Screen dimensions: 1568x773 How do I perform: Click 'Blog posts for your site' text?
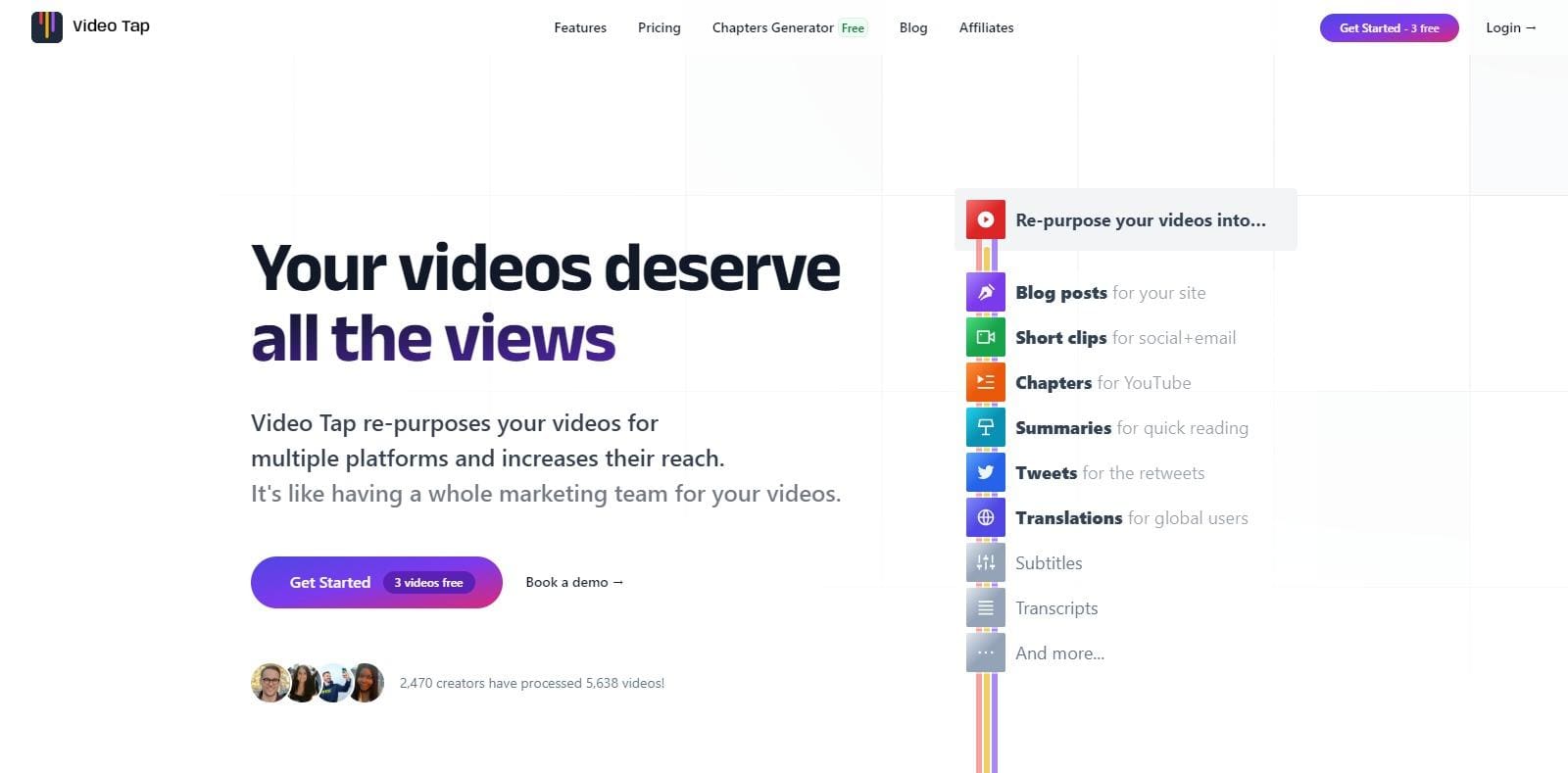[x=1110, y=293]
